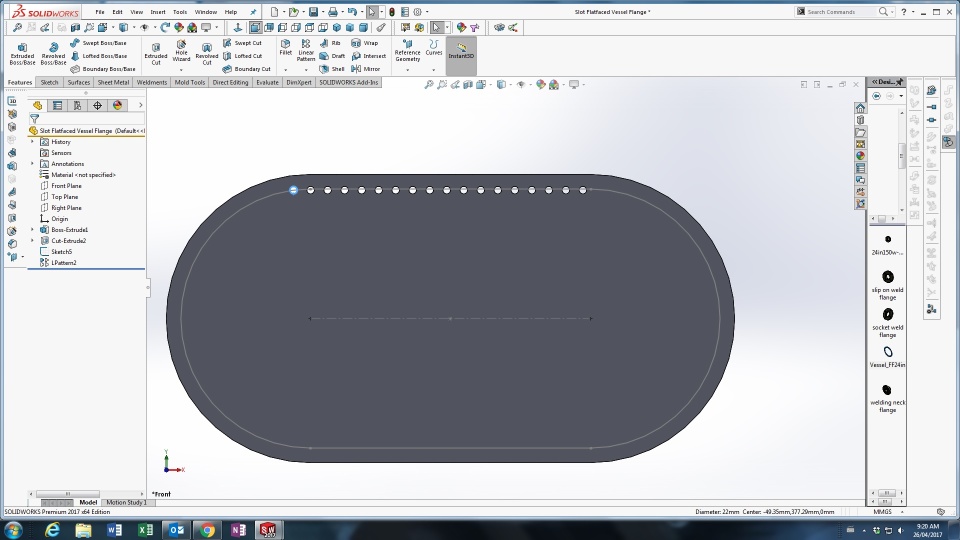960x540 pixels.
Task: Open the Design Library home icon
Action: tap(860, 108)
